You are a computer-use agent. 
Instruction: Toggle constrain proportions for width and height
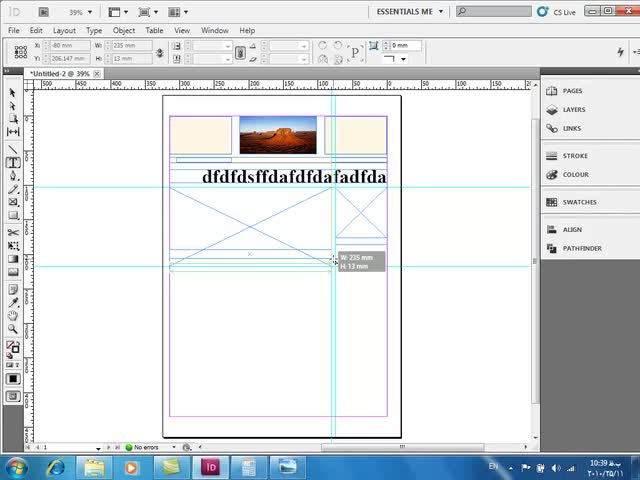pos(160,52)
